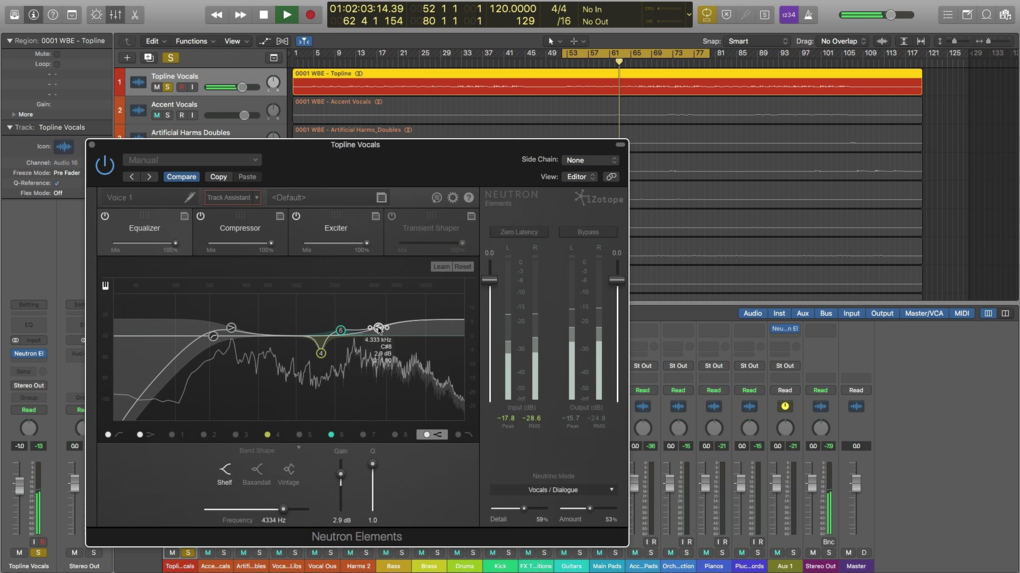Open the Functions menu in tracks area

click(195, 41)
